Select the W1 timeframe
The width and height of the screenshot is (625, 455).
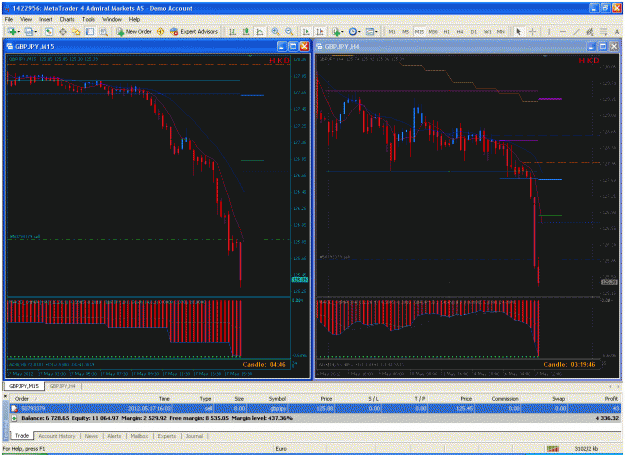click(487, 31)
